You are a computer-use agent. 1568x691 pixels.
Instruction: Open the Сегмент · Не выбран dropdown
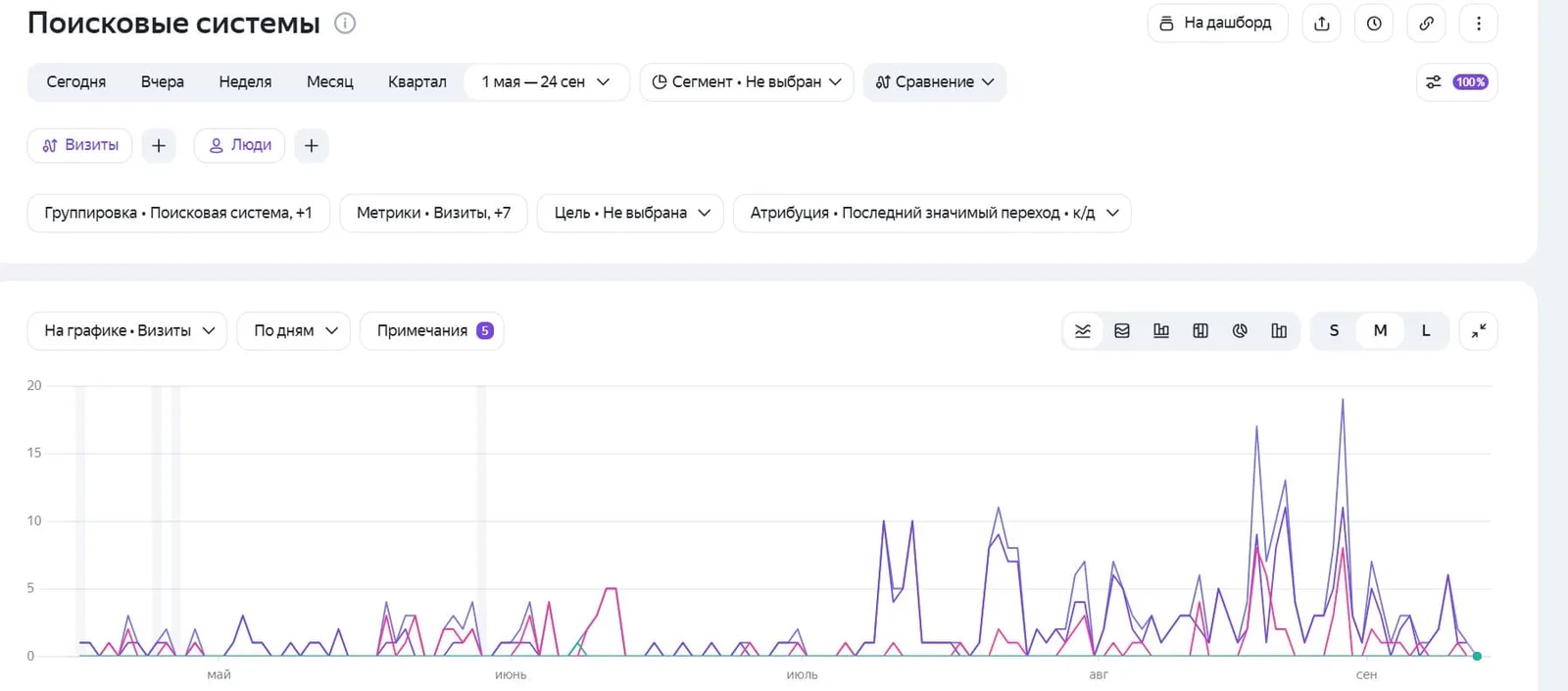pyautogui.click(x=747, y=82)
